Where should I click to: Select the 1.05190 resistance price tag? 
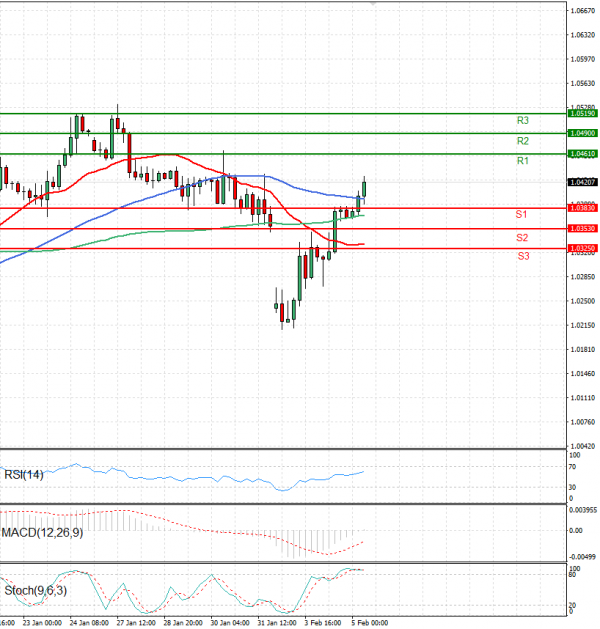point(582,114)
